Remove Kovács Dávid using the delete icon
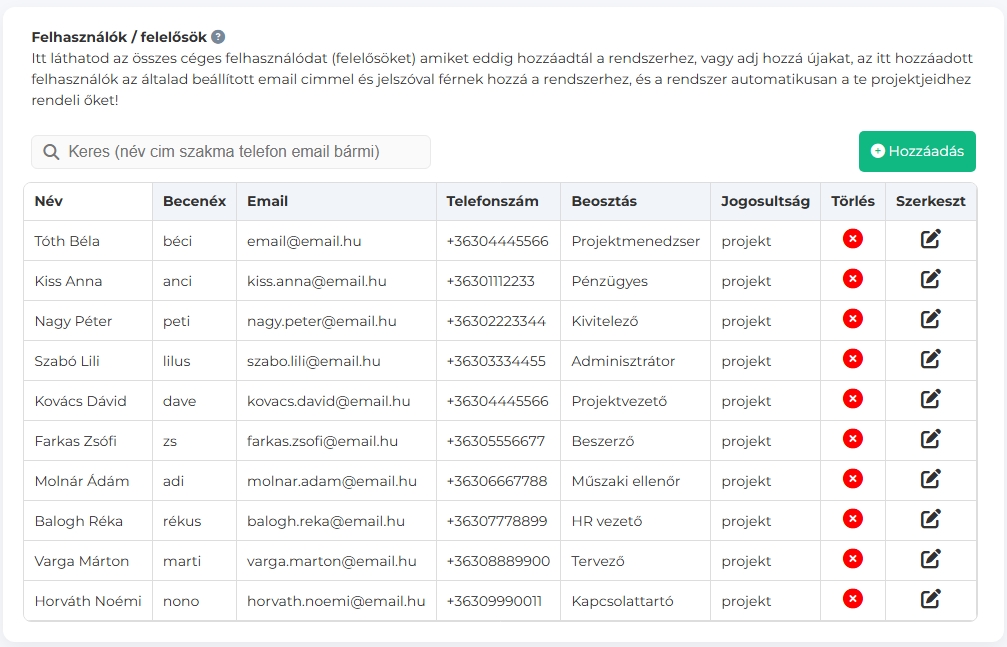This screenshot has width=1007, height=647. point(852,399)
